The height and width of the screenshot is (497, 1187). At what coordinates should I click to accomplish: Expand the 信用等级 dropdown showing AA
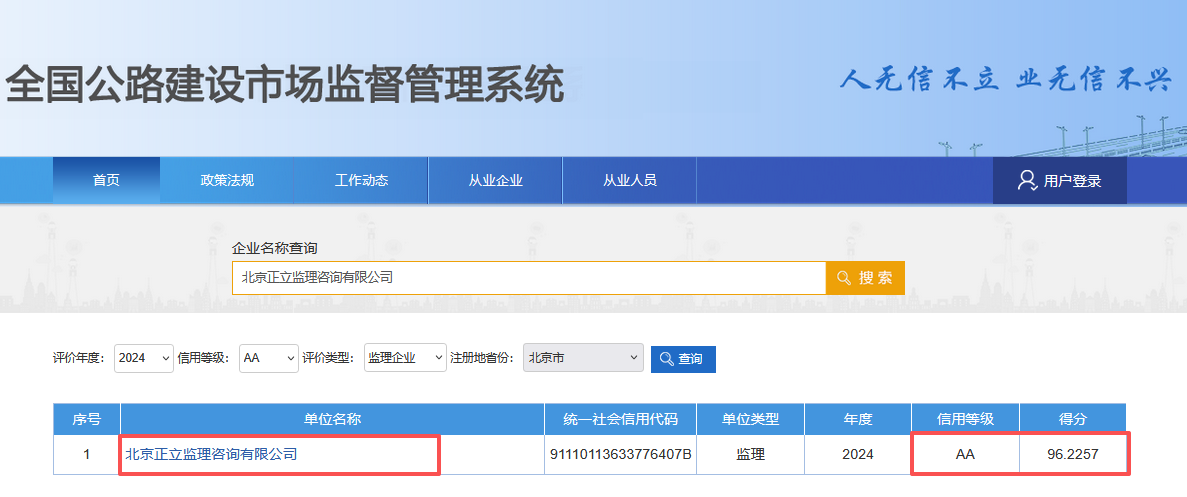[x=269, y=358]
